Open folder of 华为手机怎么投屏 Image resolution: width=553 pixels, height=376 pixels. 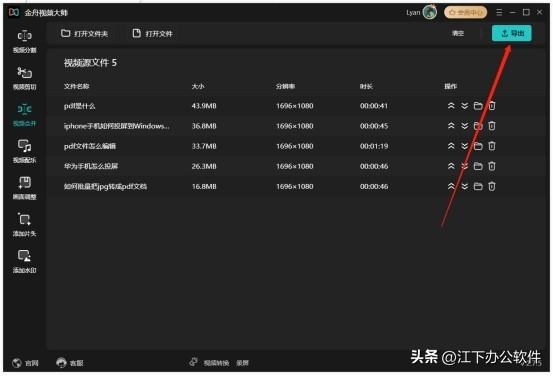(x=478, y=166)
